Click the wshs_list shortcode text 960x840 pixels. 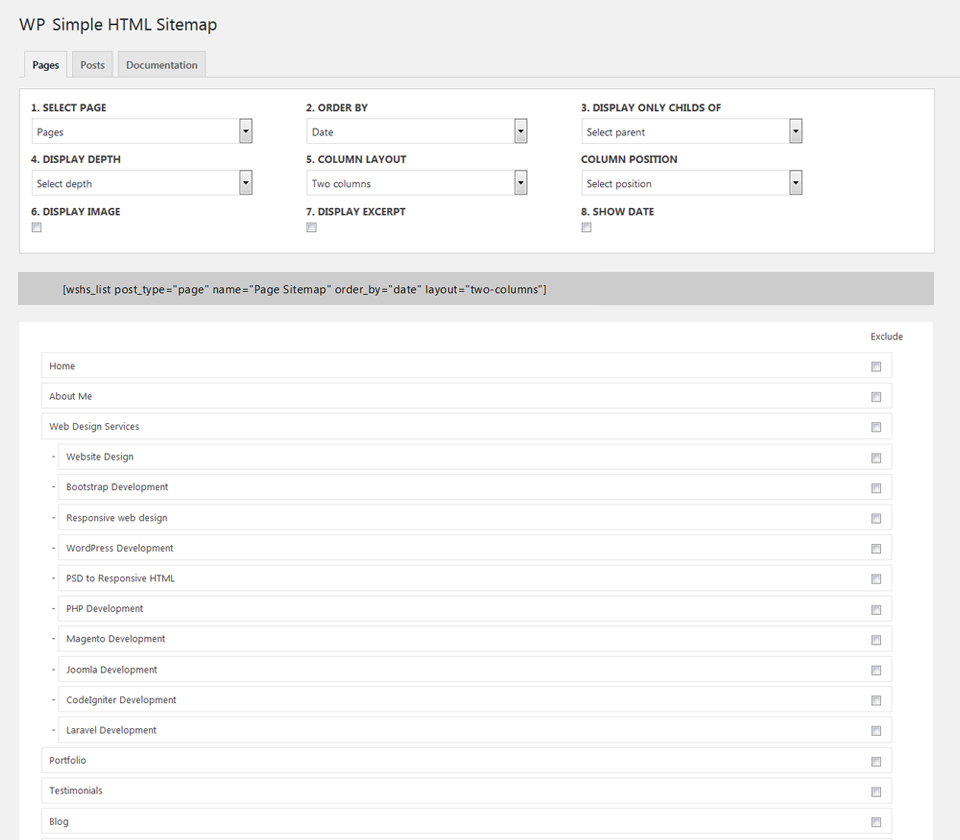[304, 290]
